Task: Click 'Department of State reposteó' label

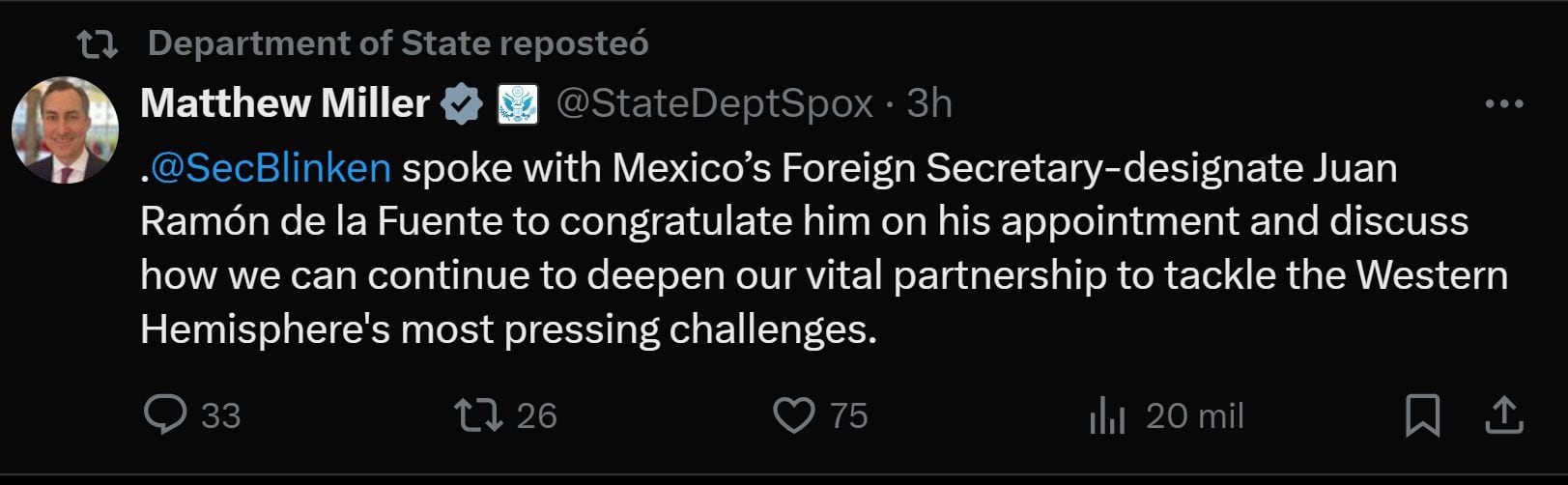Action: click(x=398, y=43)
